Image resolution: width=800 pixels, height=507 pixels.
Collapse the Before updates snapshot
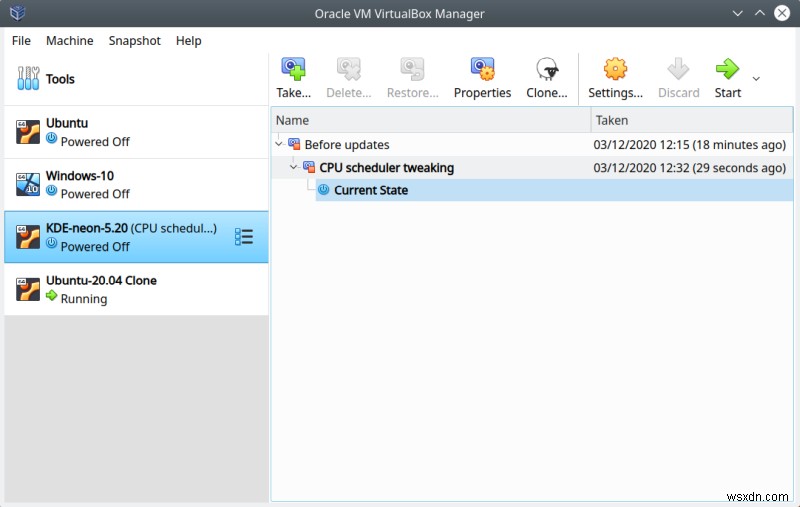(279, 144)
